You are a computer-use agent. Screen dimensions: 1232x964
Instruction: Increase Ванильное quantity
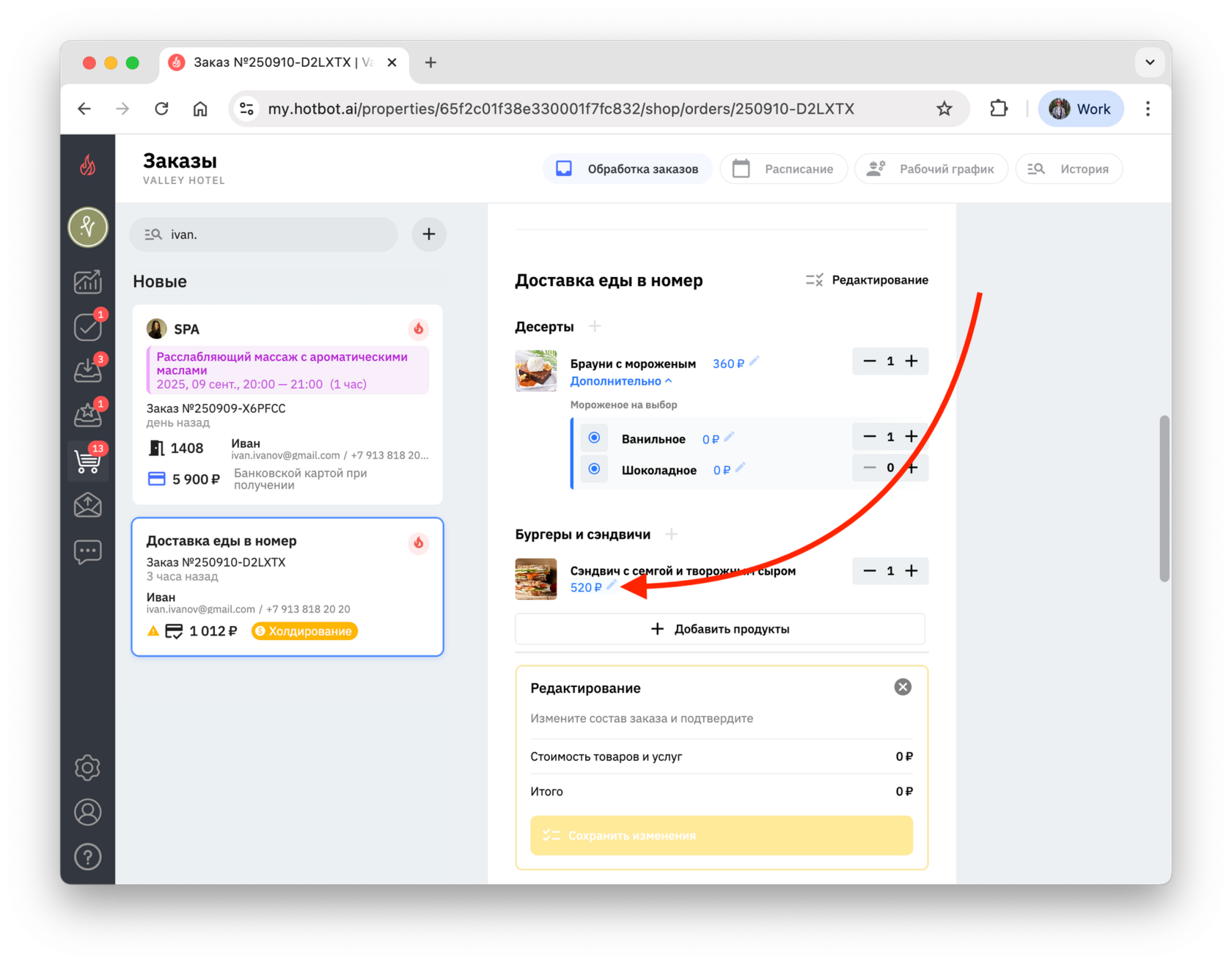coord(912,437)
